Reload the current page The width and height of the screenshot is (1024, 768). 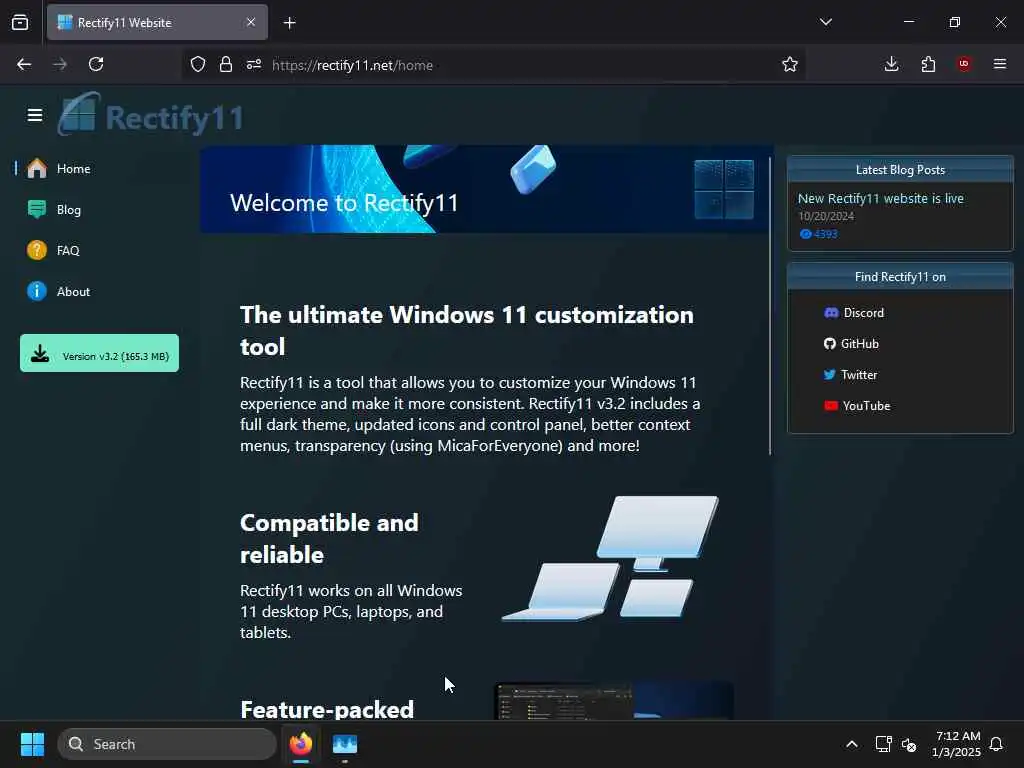point(96,64)
